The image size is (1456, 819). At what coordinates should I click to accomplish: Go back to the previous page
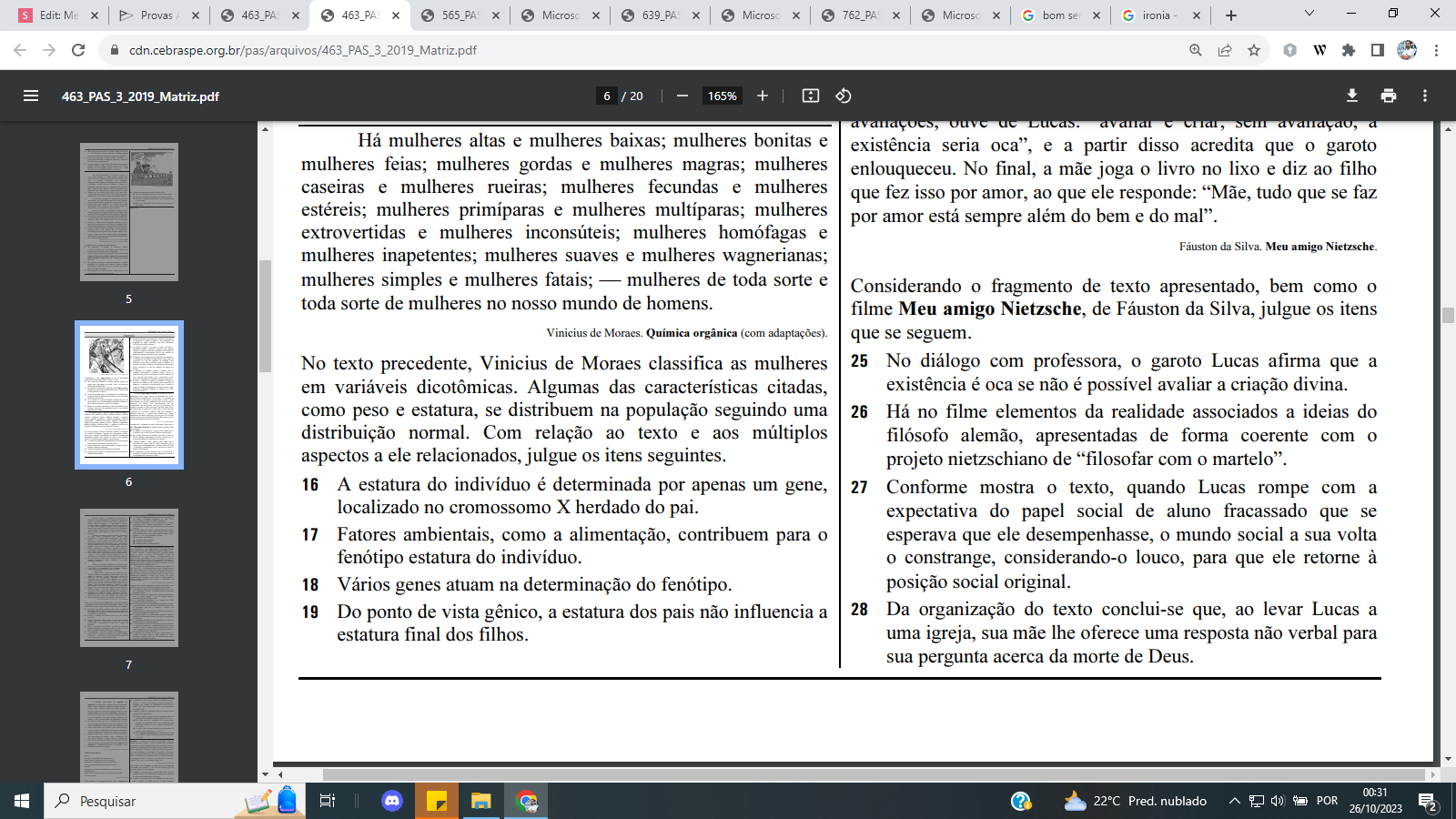20,50
